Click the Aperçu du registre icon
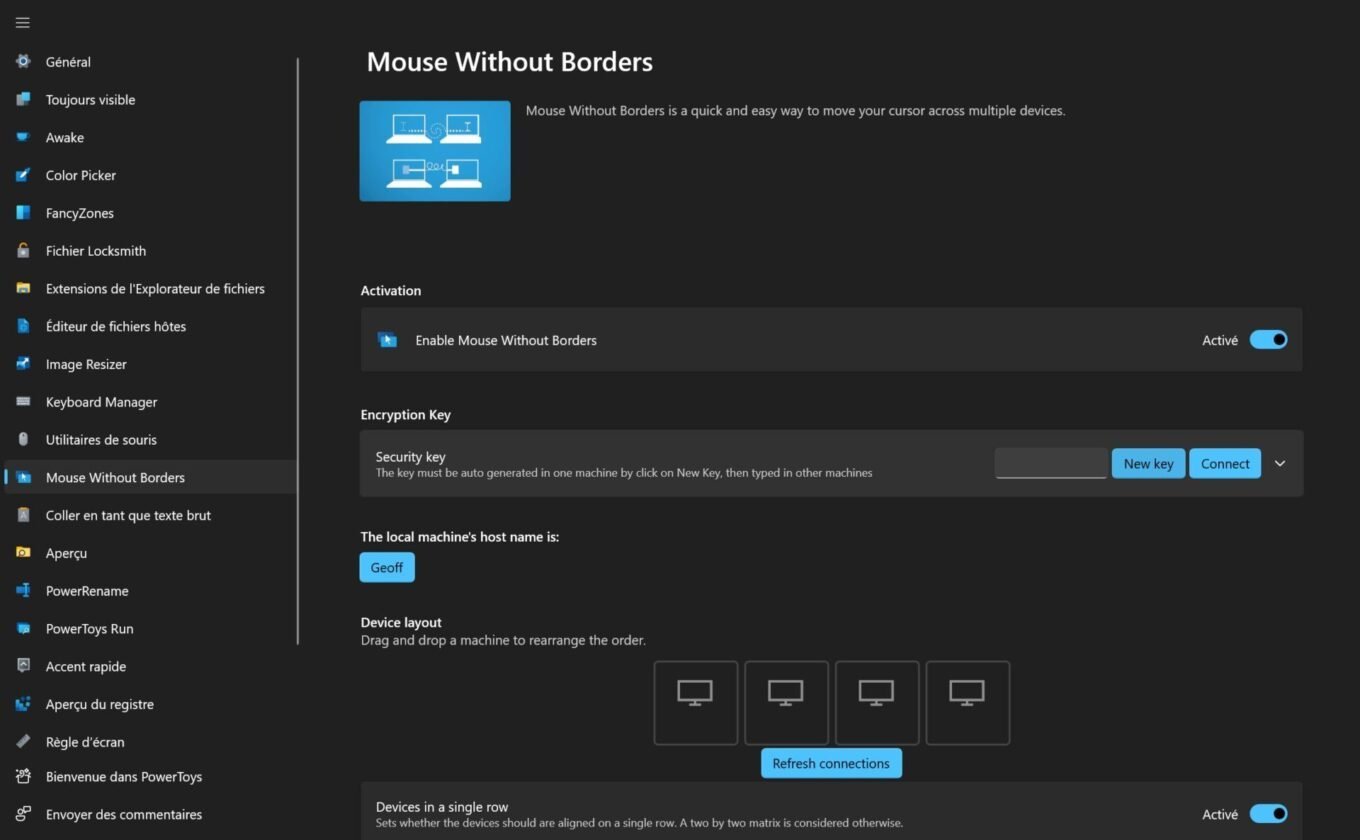Viewport: 1360px width, 840px height. click(23, 704)
